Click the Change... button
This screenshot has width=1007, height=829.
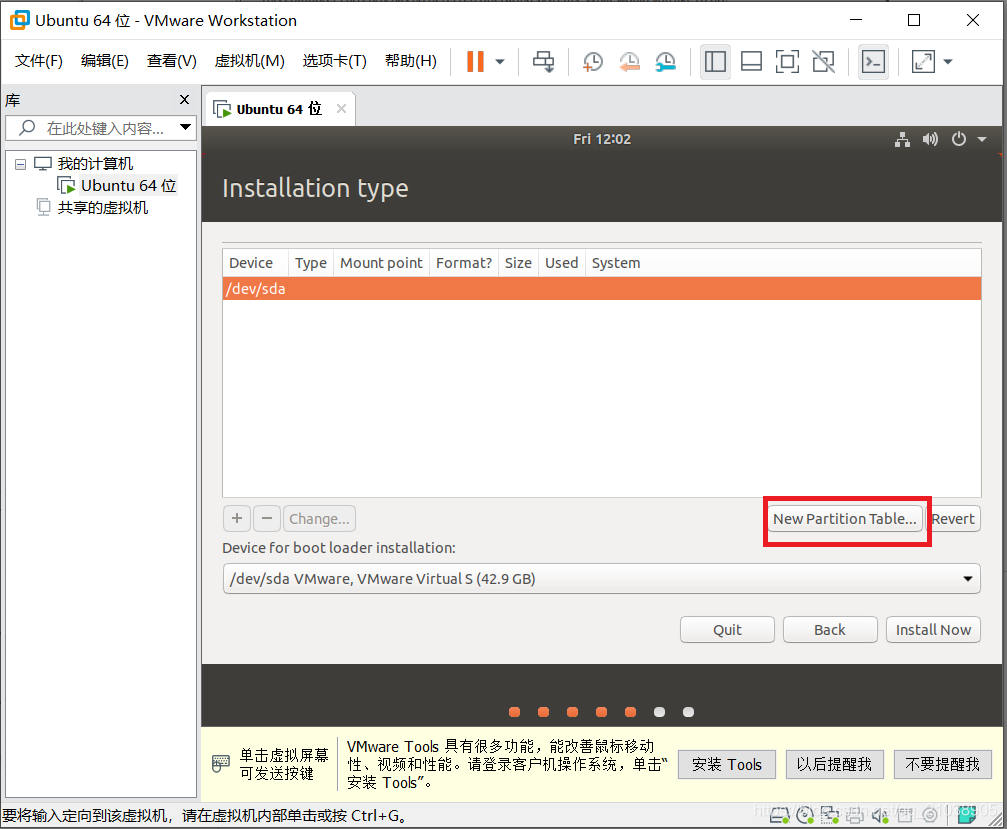pos(319,518)
